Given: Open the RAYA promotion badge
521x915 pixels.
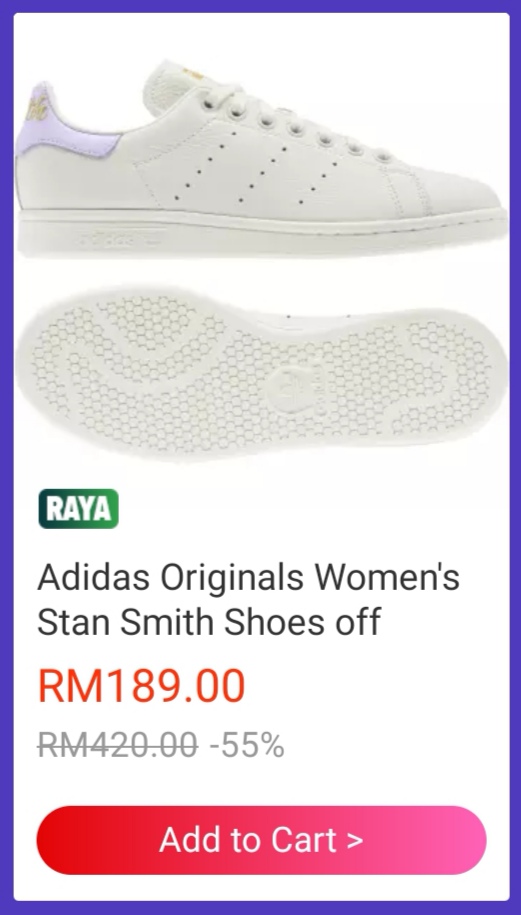Looking at the screenshot, I should [x=79, y=509].
